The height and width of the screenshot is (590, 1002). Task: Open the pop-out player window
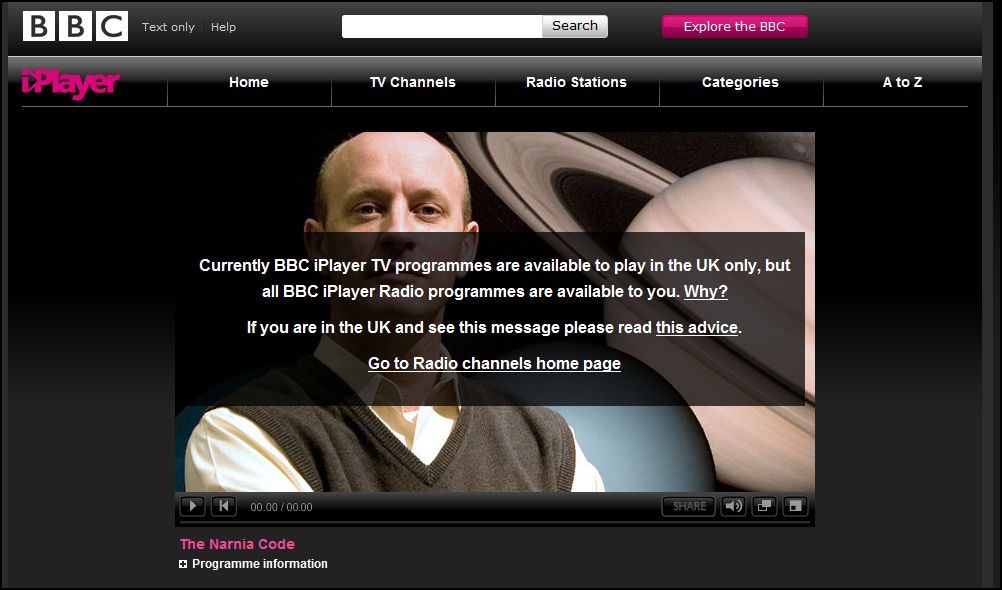(x=764, y=506)
